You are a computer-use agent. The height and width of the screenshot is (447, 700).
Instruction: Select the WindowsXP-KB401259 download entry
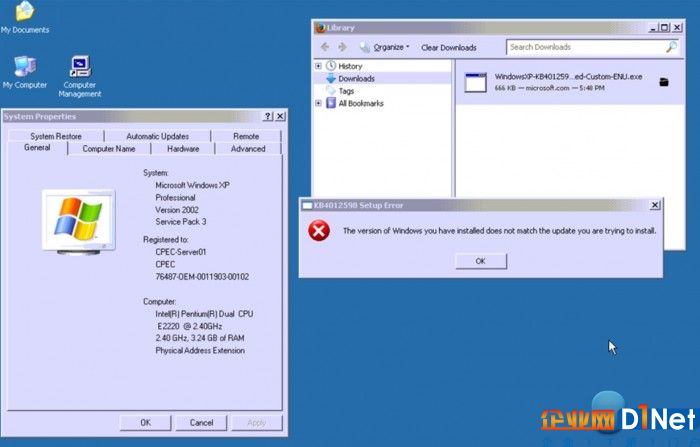(570, 82)
